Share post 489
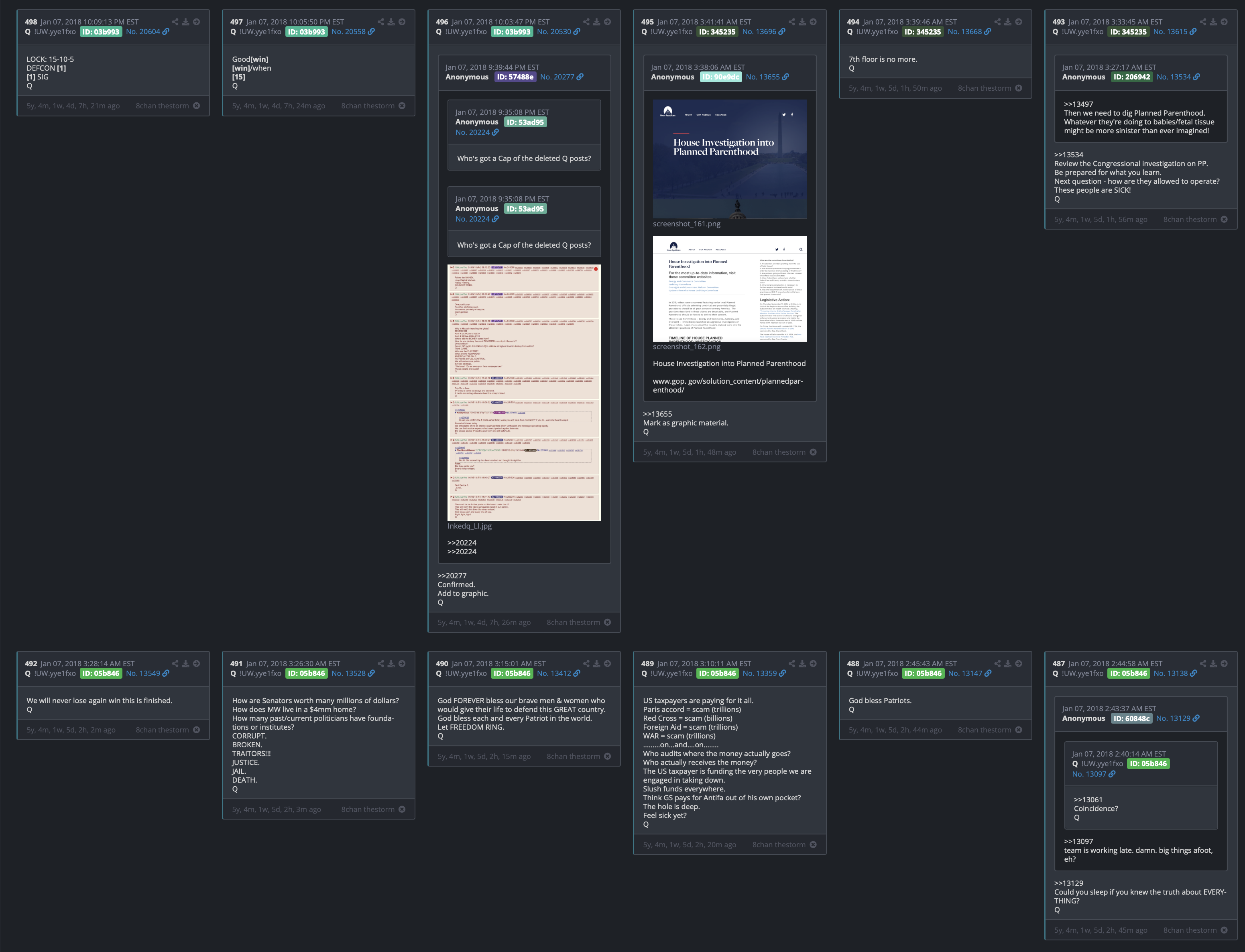 [791, 663]
